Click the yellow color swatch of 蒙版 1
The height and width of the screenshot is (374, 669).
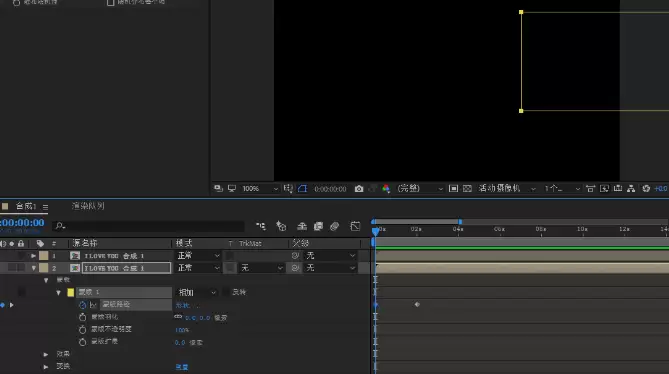(x=71, y=292)
